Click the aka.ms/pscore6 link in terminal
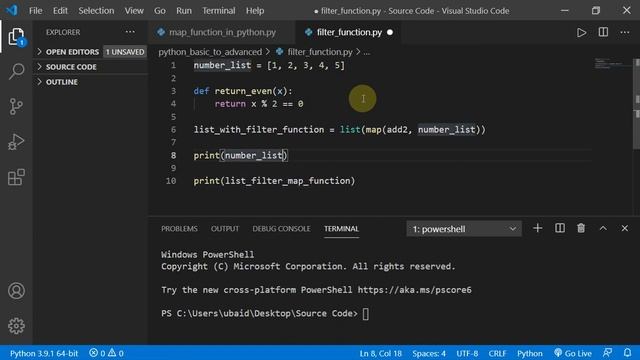The width and height of the screenshot is (640, 360). click(x=414, y=290)
